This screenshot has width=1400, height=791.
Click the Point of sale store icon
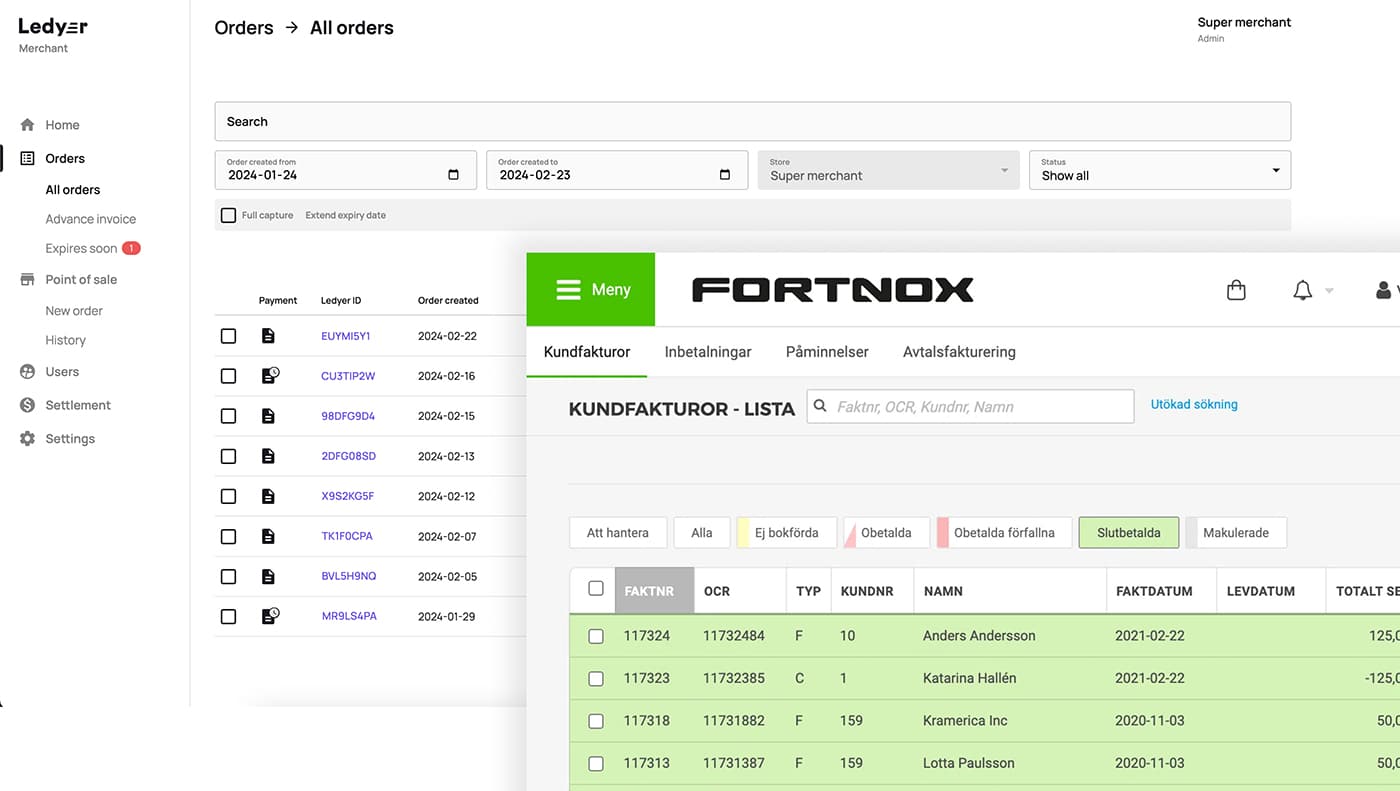(27, 280)
